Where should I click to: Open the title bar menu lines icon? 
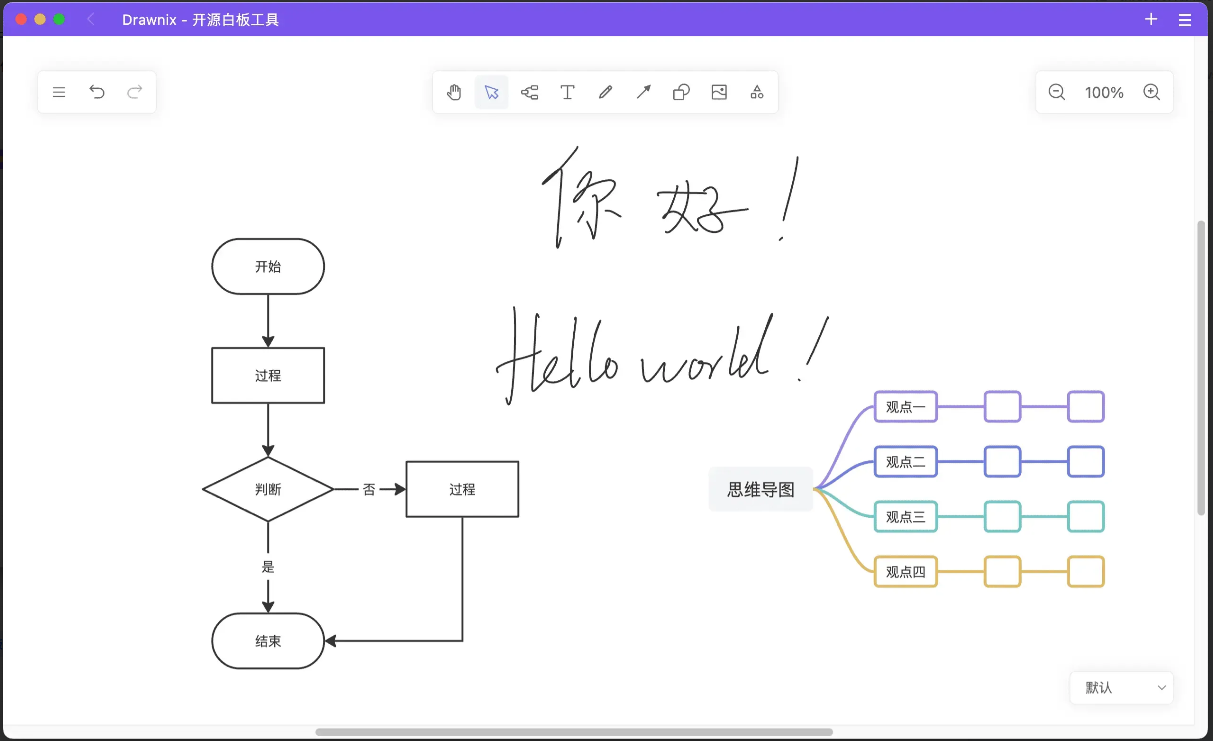click(x=1185, y=19)
